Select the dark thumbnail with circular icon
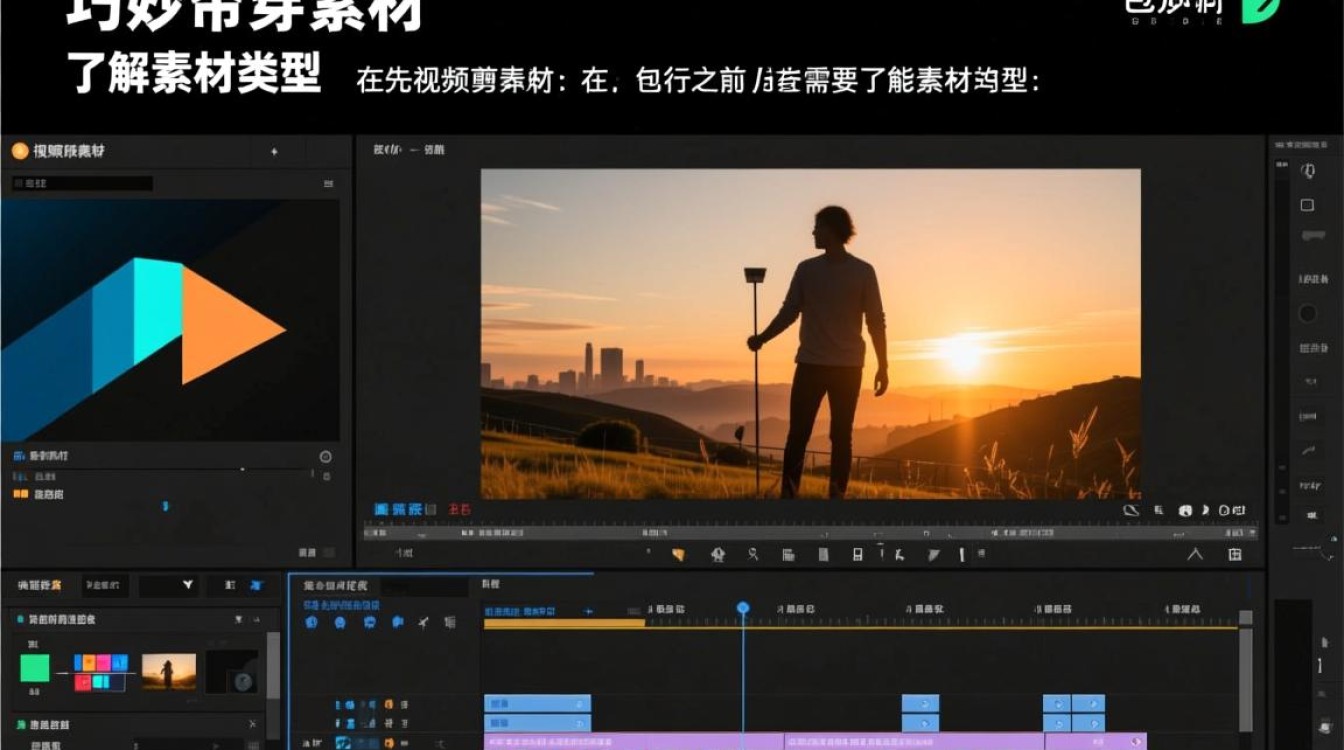1344x750 pixels. (233, 672)
